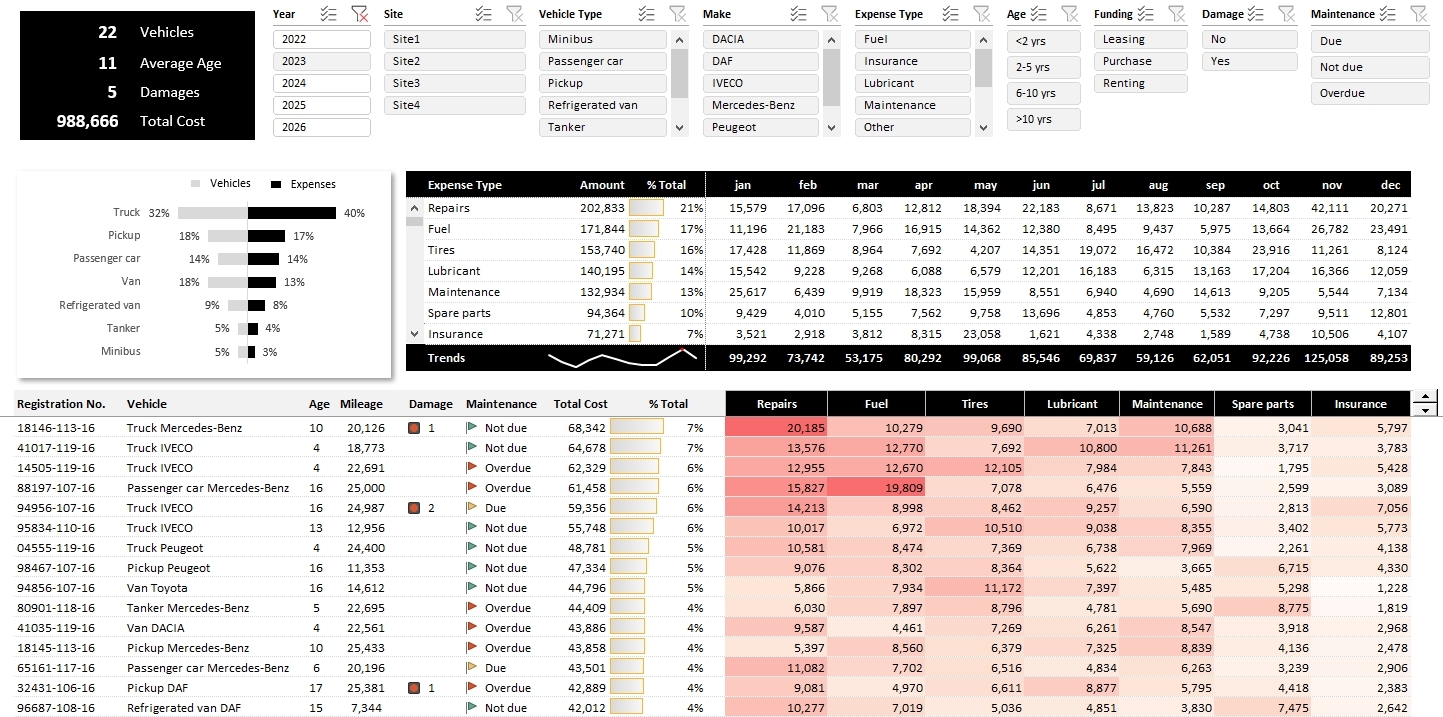Spin down arrow right of Insurance column header
The image size is (1443, 717).
[1424, 410]
